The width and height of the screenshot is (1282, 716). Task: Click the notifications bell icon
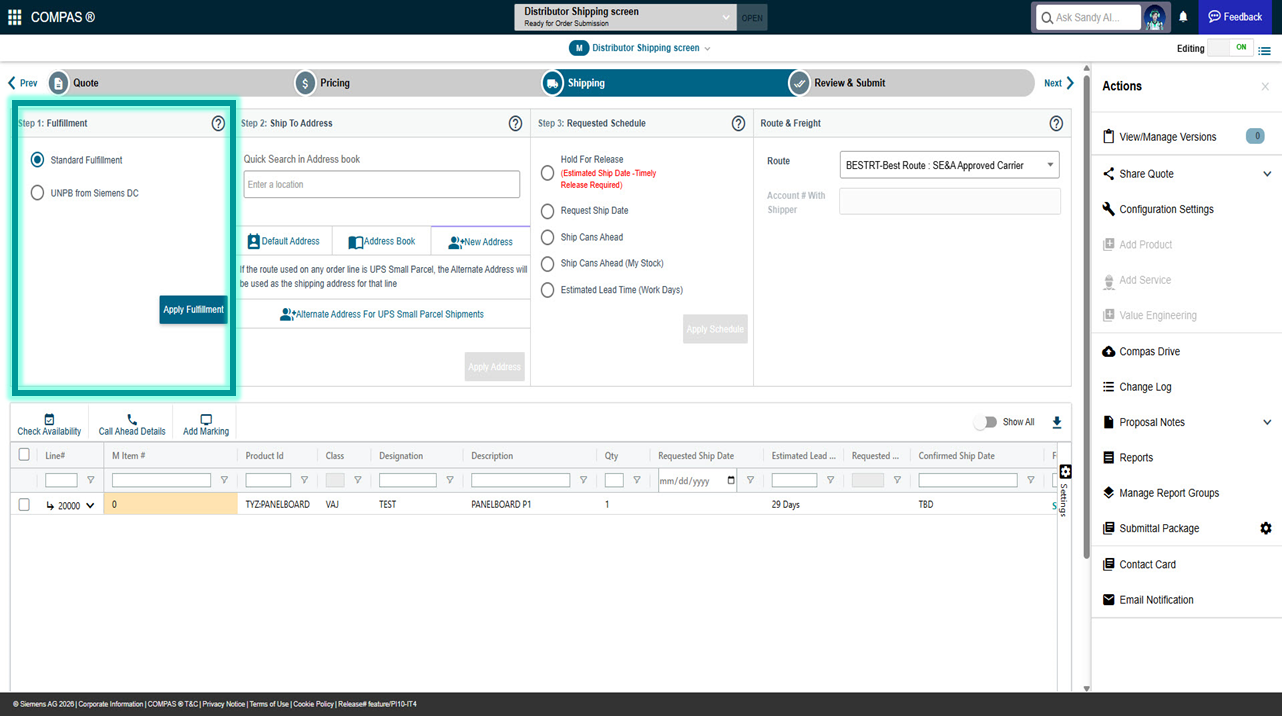[1183, 17]
